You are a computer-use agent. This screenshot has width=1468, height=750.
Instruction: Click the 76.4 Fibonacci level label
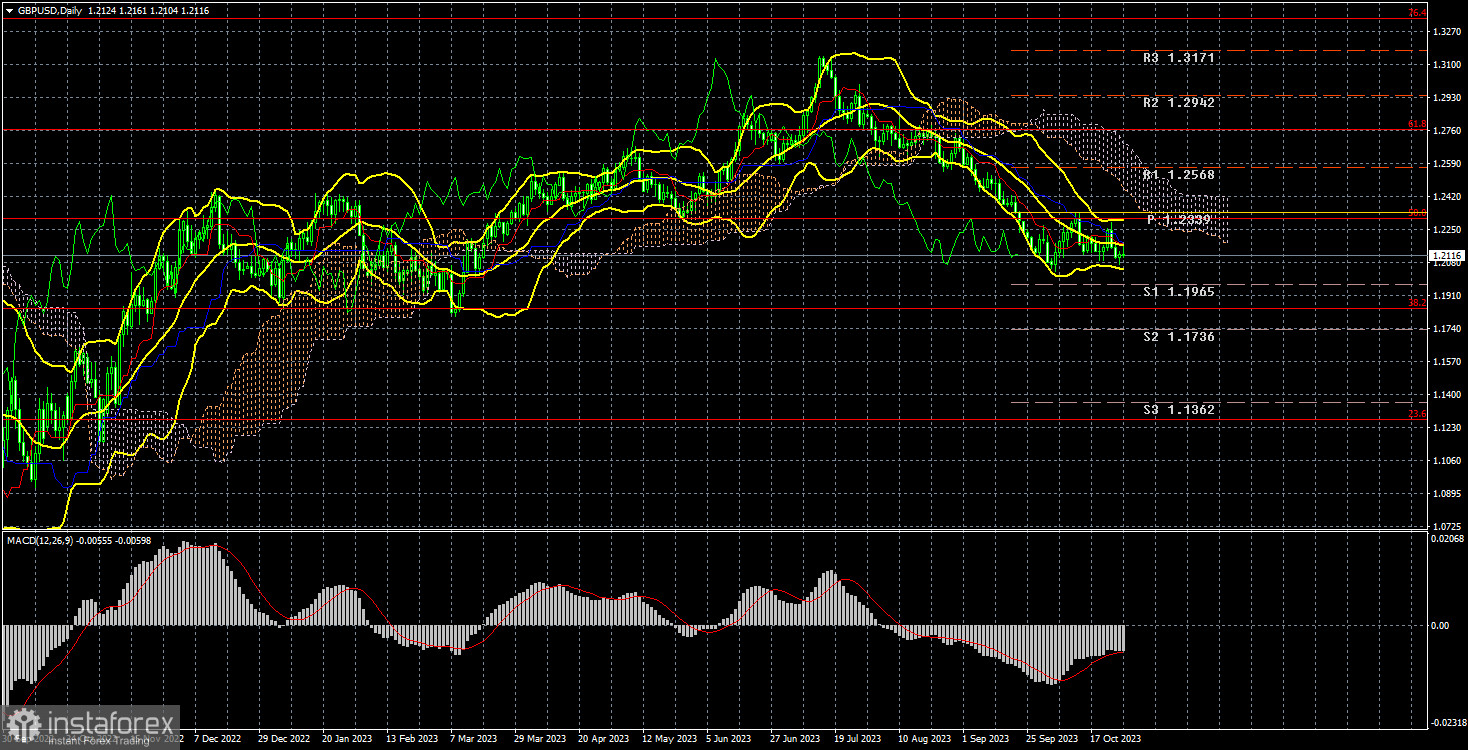point(1417,13)
